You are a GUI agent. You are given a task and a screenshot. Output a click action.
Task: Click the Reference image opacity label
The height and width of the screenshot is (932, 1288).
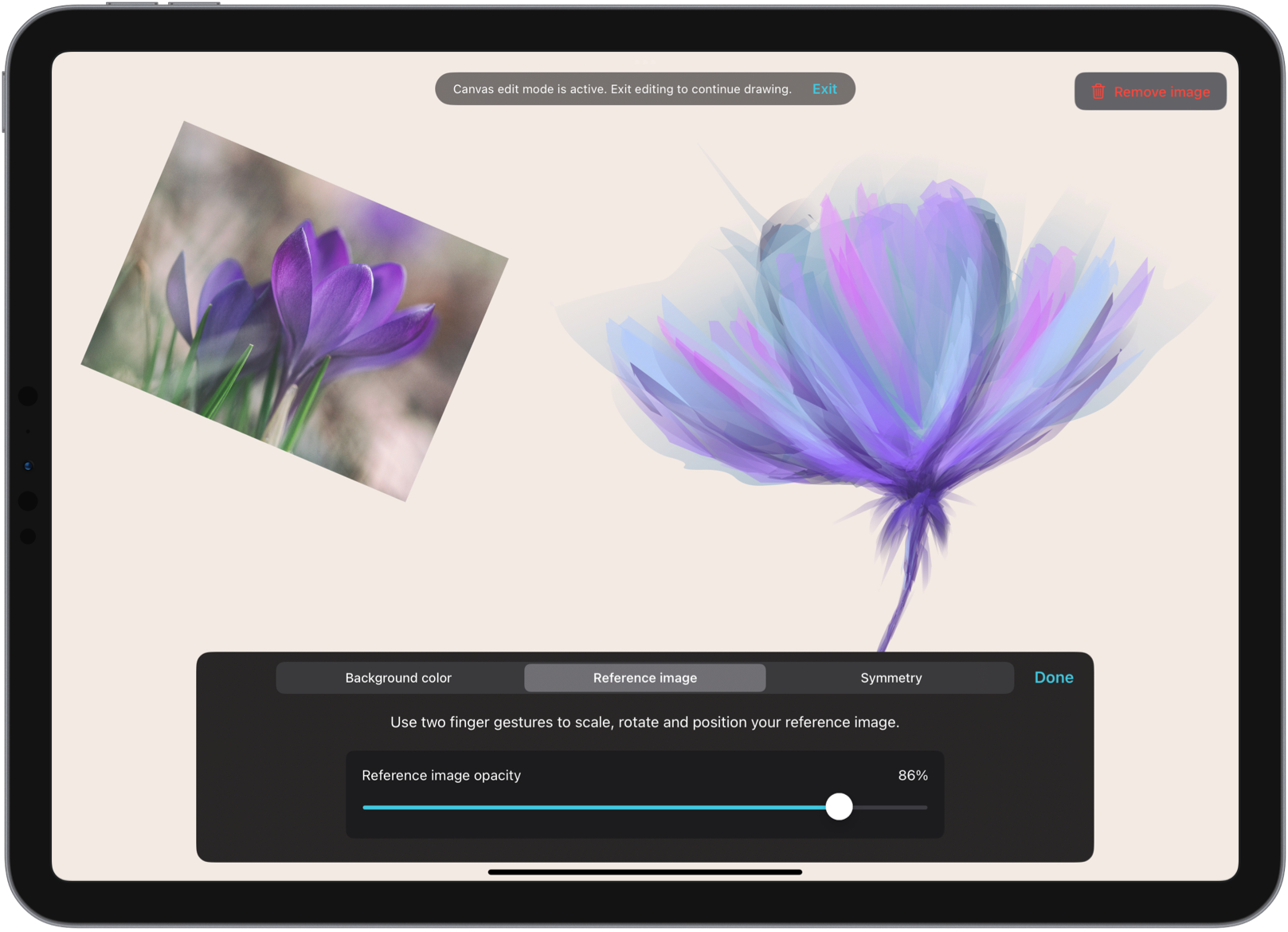click(441, 775)
